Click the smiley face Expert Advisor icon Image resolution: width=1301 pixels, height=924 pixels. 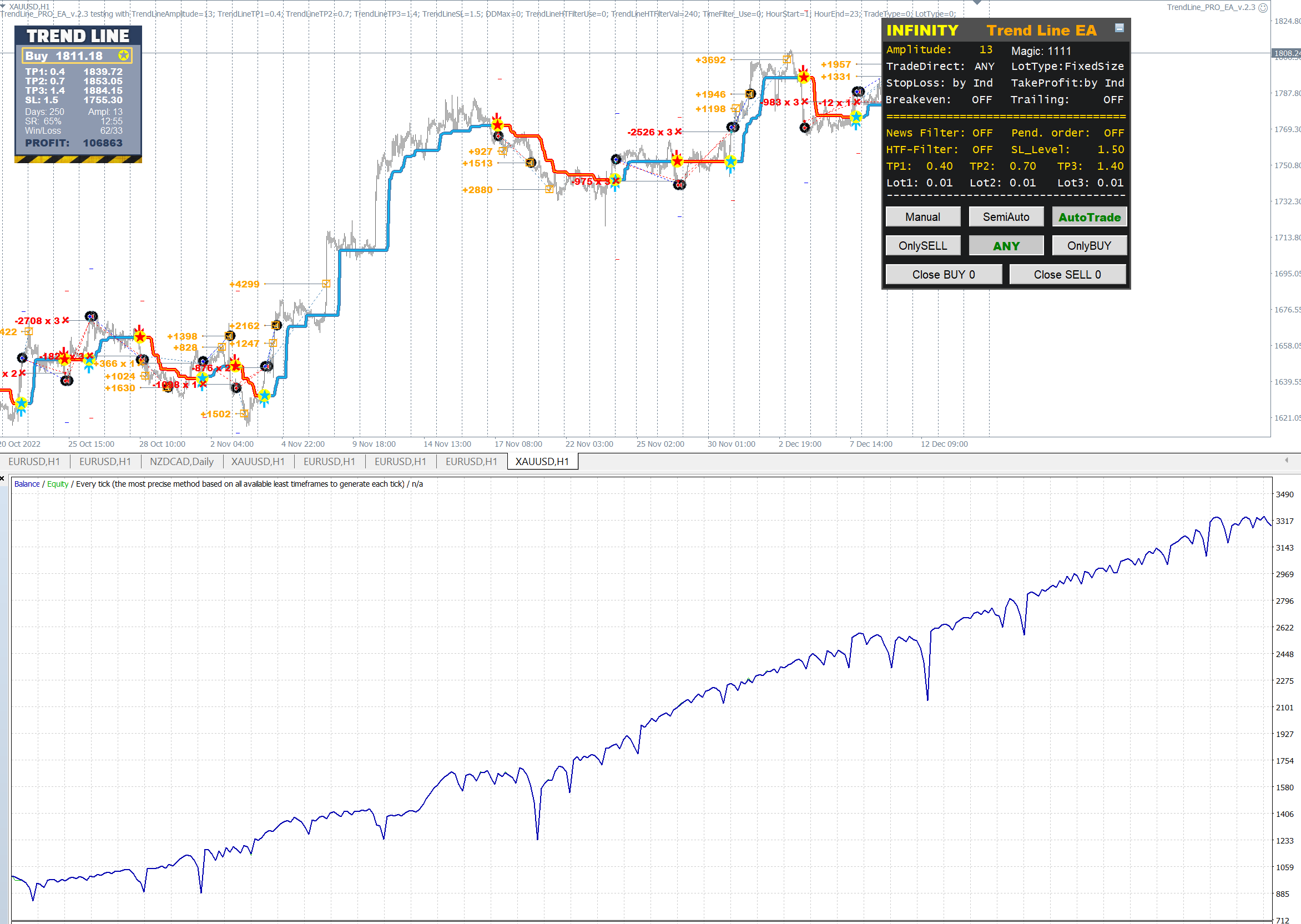(x=1262, y=7)
